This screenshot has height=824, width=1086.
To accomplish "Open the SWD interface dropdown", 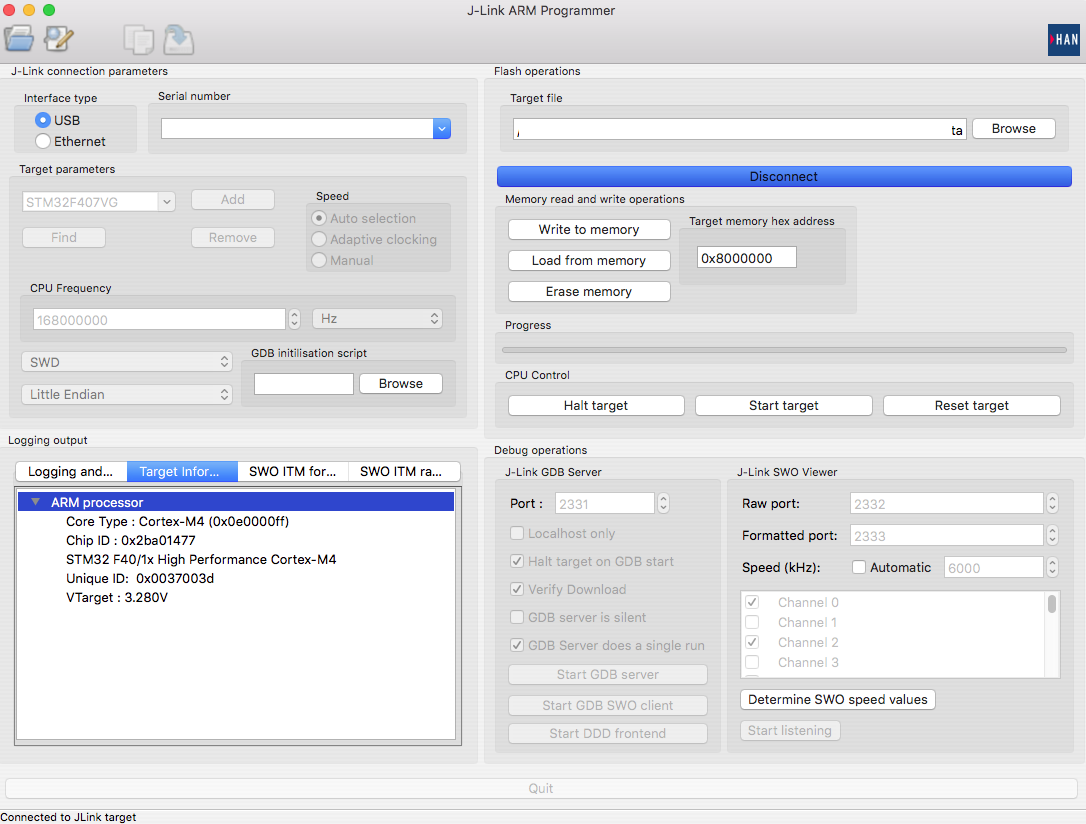I will 127,361.
